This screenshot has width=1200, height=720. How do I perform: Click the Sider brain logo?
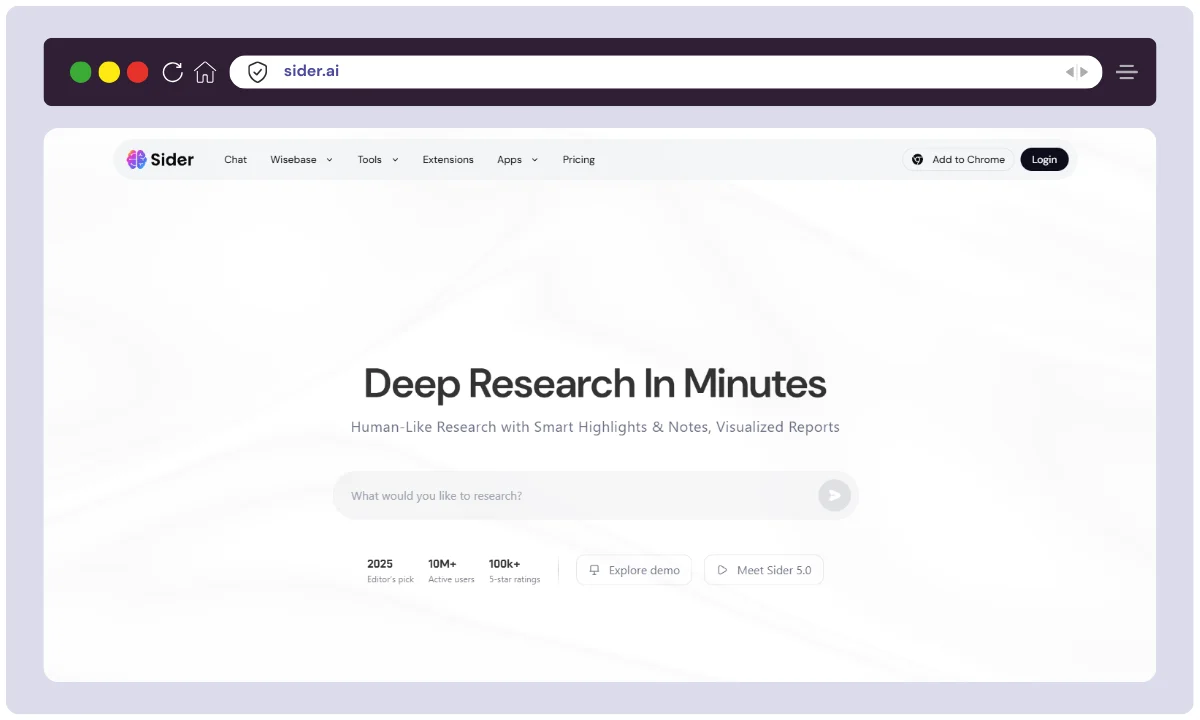point(137,159)
